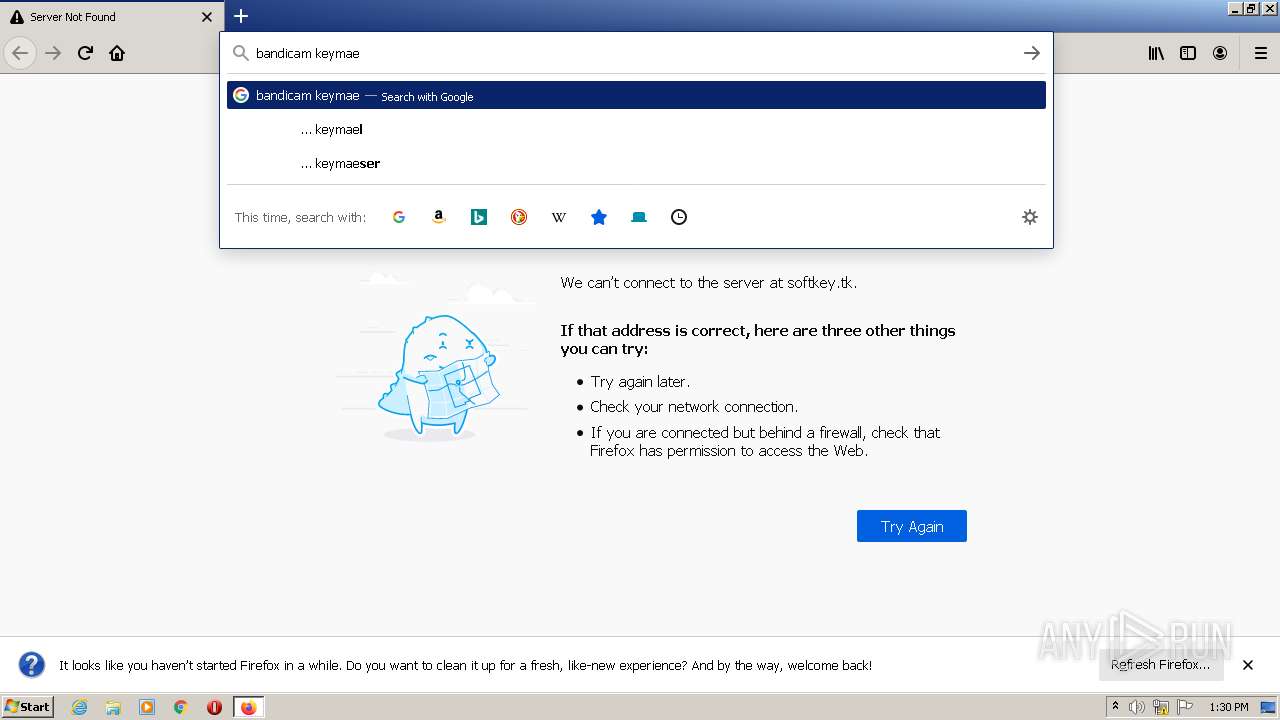Close the Server Not Found tab
This screenshot has height=720, width=1280.
coord(207,17)
